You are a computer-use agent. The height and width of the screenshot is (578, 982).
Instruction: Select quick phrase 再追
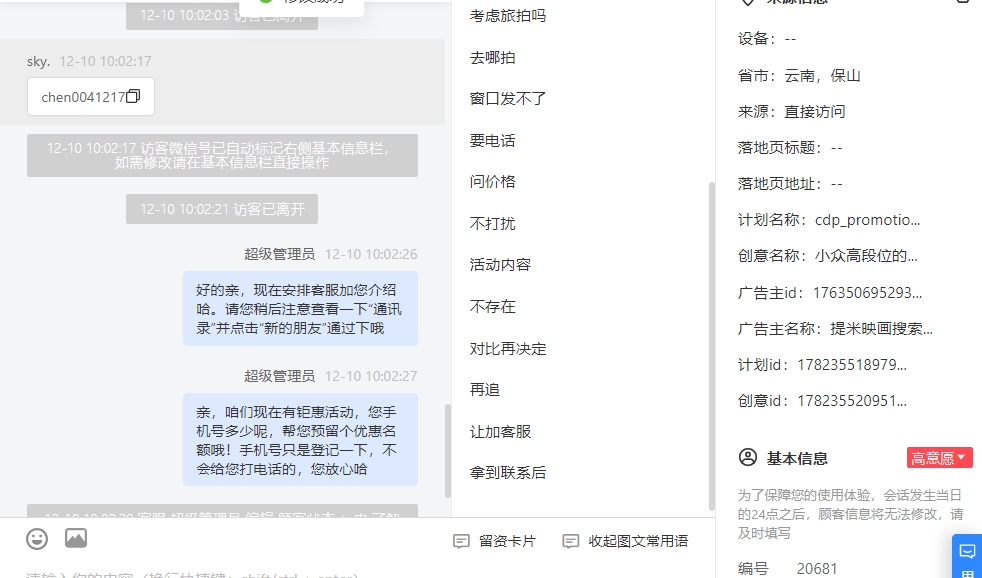tap(485, 390)
